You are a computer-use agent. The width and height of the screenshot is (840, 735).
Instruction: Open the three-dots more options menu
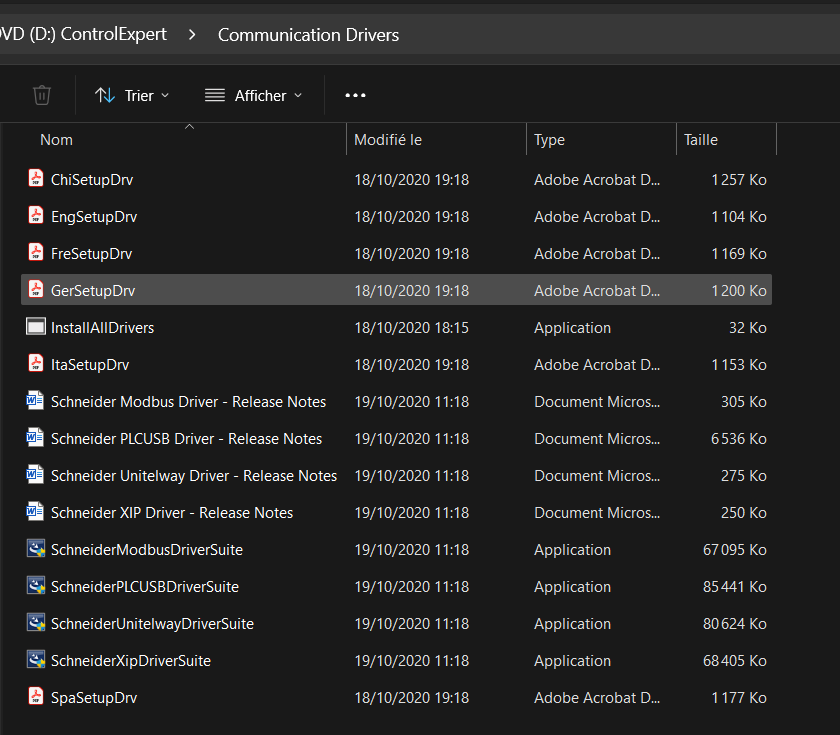tap(355, 95)
